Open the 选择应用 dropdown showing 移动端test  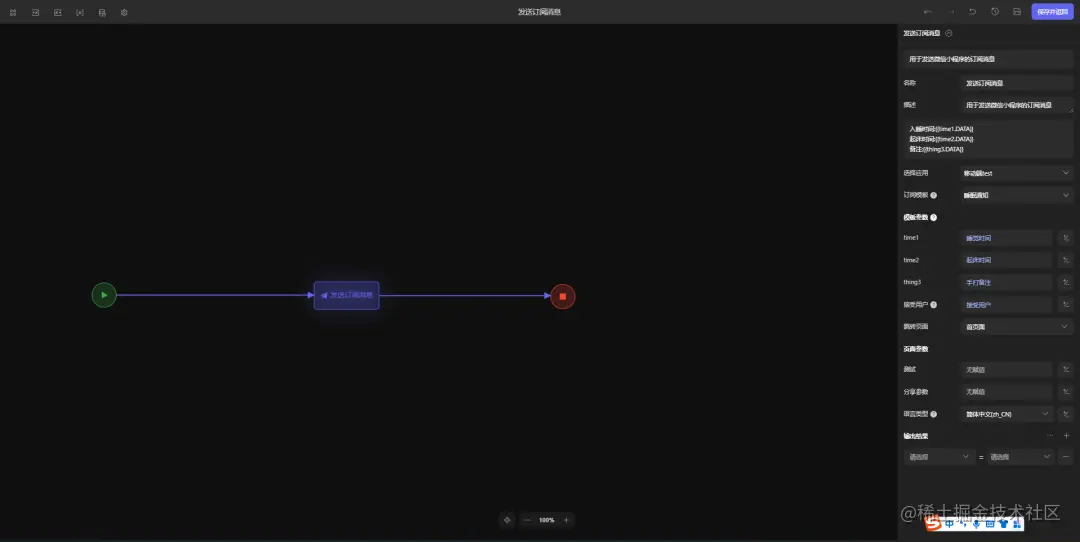[x=1017, y=173]
